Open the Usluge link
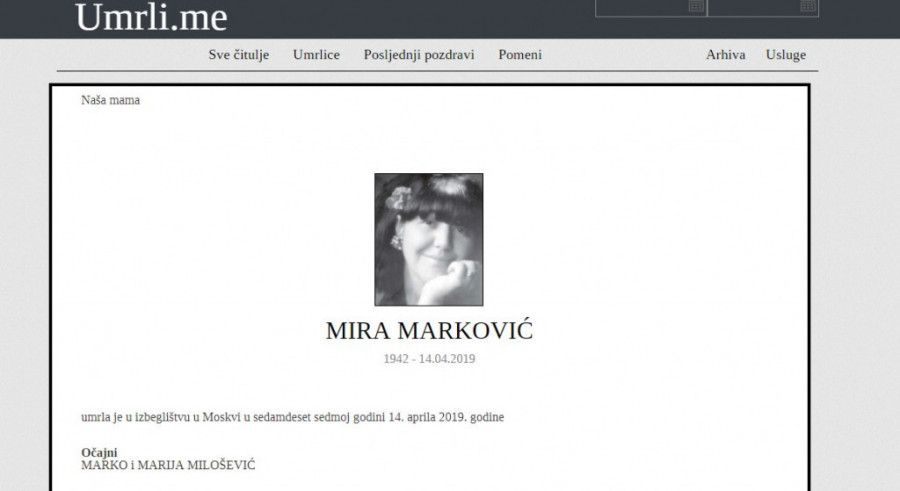The image size is (900, 491). [x=786, y=55]
